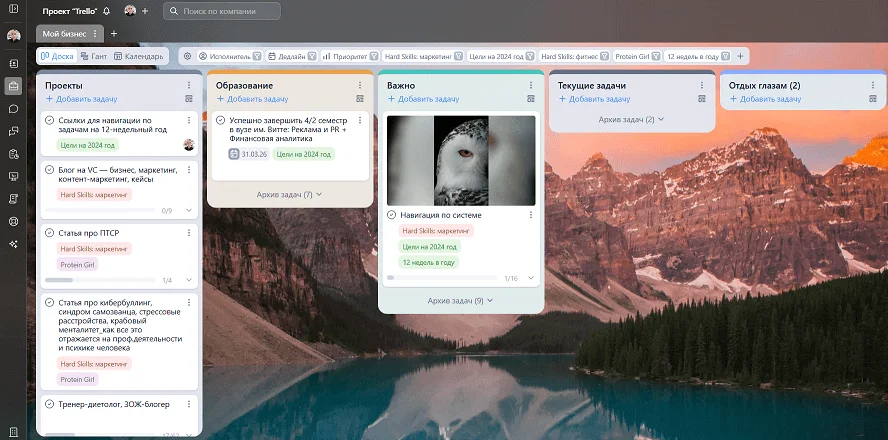Viewport: 888px width, 440px height.
Task: Open the lifebuoy support icon in sidebar
Action: pos(14,221)
